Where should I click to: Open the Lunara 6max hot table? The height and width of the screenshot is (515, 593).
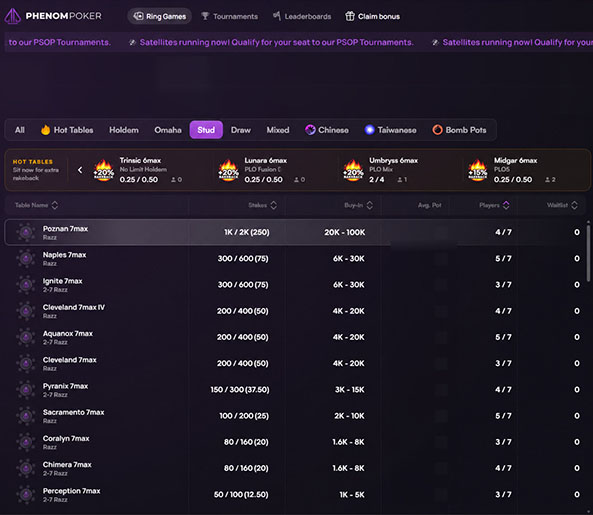point(262,170)
